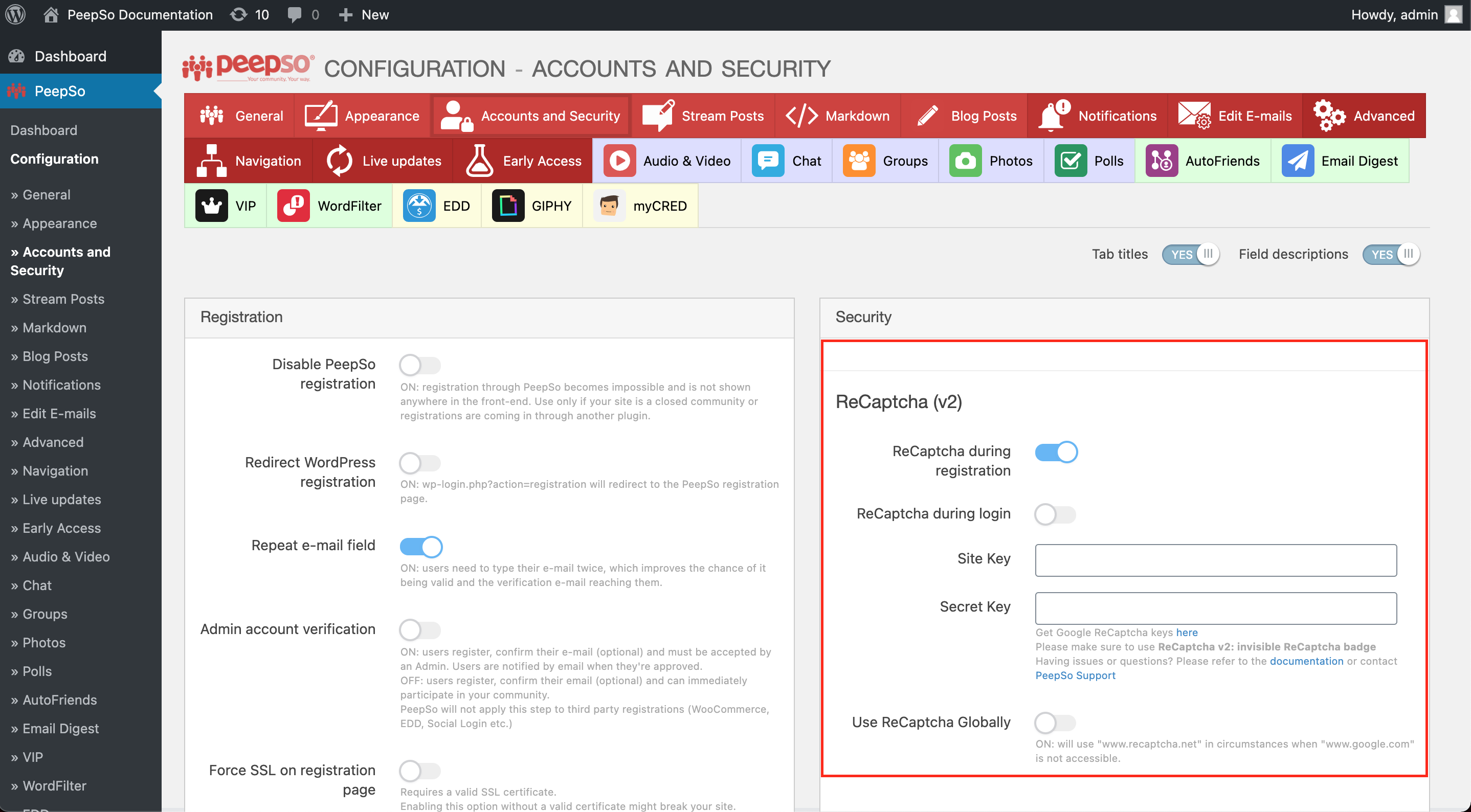
Task: Click the Early Access flask icon
Action: coord(479,161)
